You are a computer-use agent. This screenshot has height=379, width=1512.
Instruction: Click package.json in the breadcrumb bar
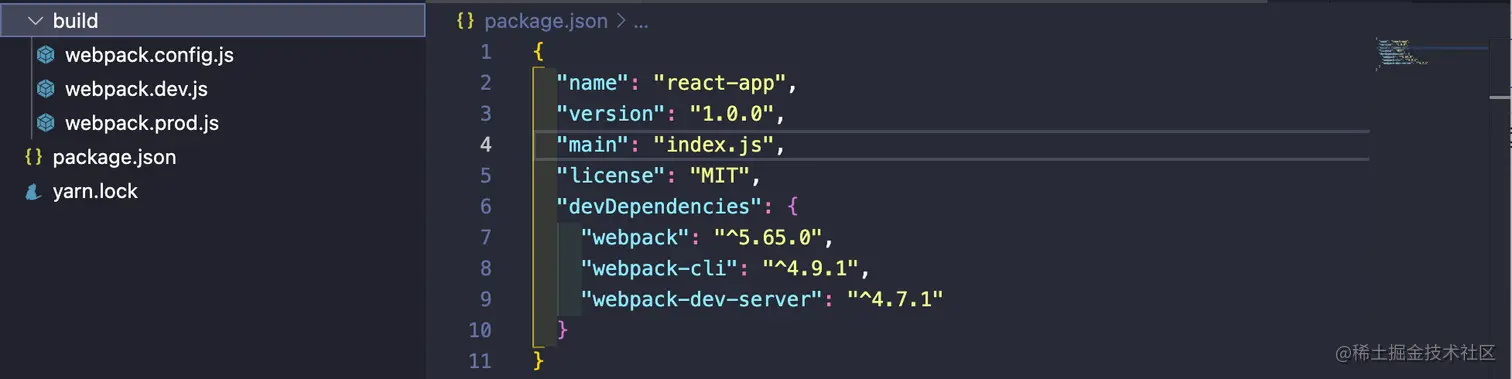click(x=545, y=21)
